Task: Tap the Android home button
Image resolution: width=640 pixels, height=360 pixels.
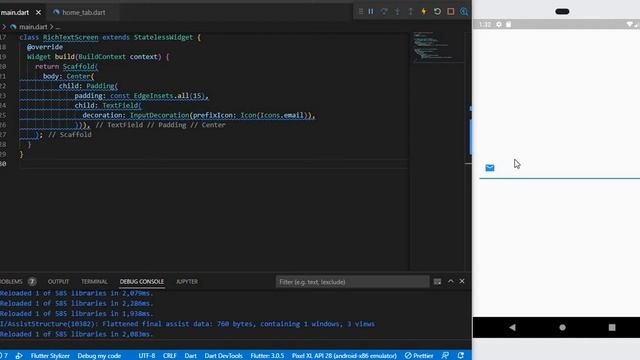Action: [562, 327]
